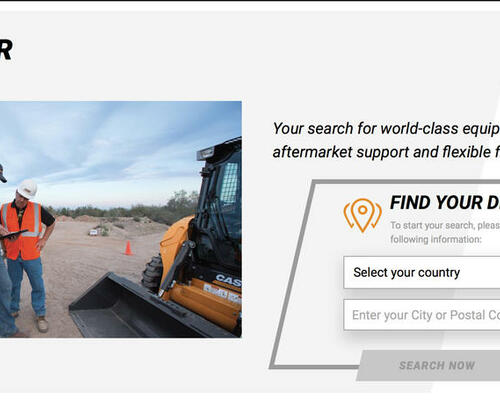The image size is (500, 400).
Task: Click the worker's white hard hat
Action: (x=27, y=189)
